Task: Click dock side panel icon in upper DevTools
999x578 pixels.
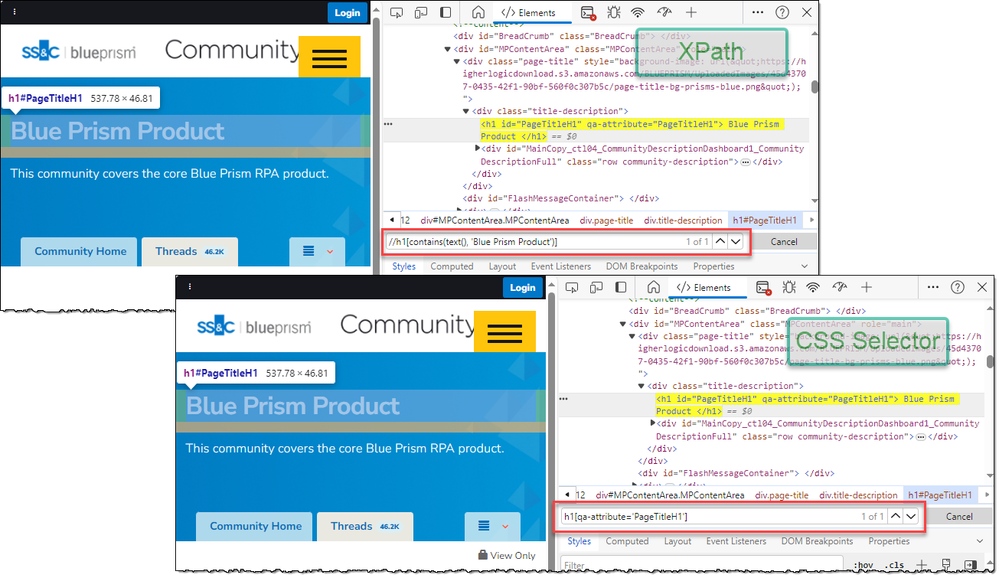Action: point(445,13)
